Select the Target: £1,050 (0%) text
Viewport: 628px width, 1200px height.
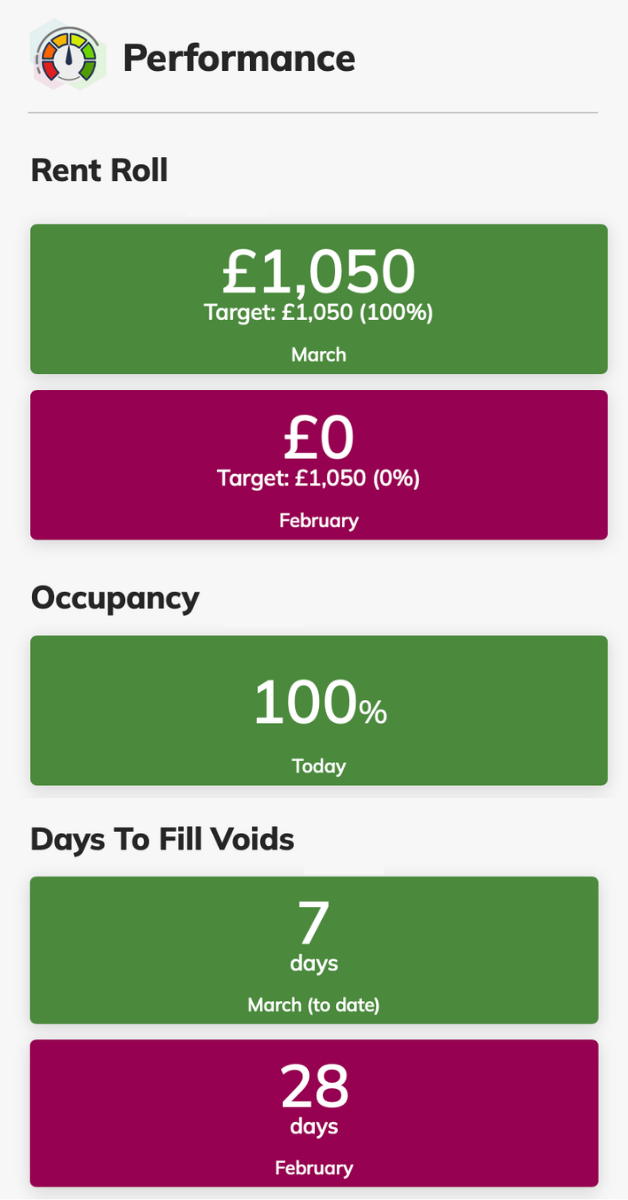point(318,479)
